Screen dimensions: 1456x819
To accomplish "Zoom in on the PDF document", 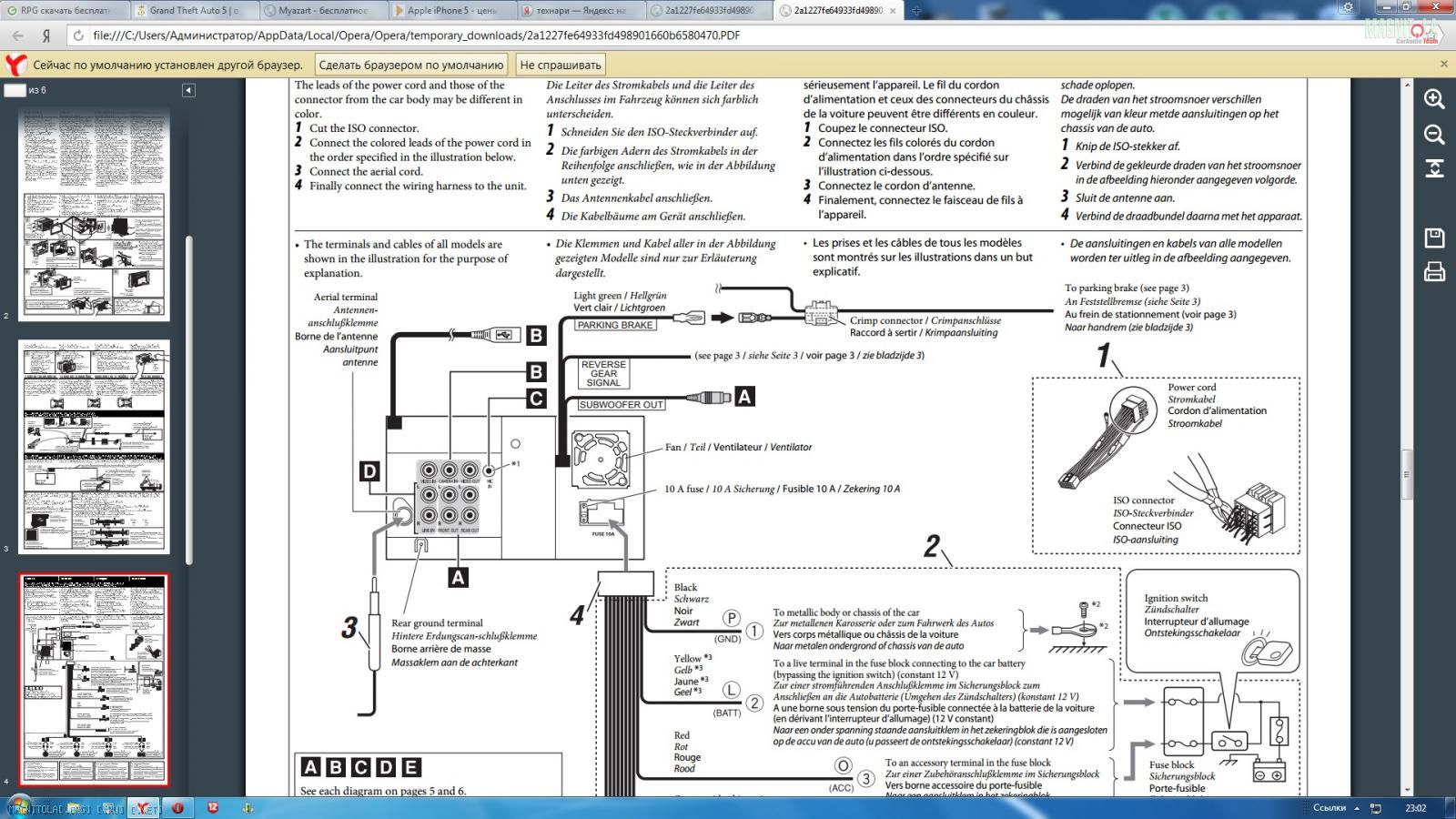I will 1434,99.
